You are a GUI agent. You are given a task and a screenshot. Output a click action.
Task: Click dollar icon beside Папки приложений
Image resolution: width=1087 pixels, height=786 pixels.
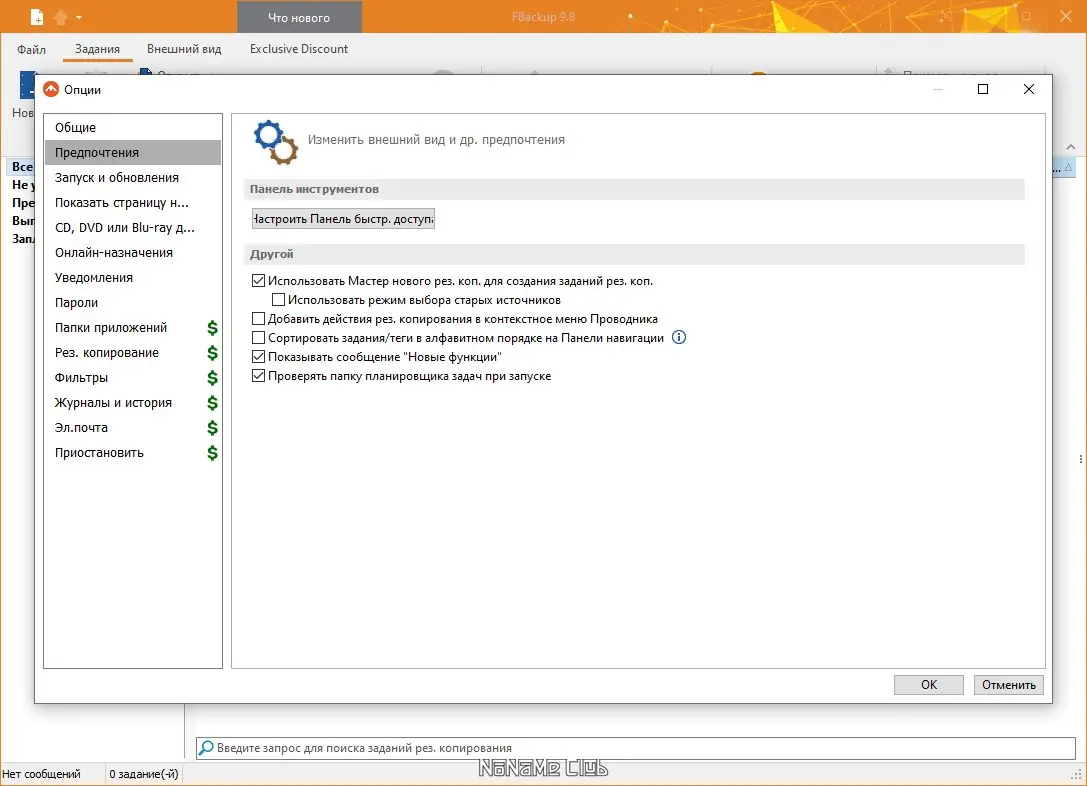coord(212,328)
